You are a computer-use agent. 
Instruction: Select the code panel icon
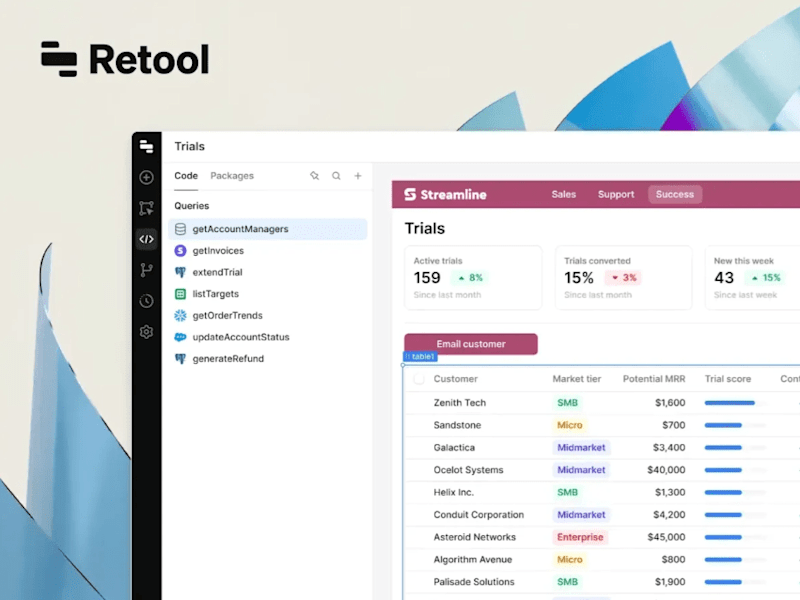[146, 239]
